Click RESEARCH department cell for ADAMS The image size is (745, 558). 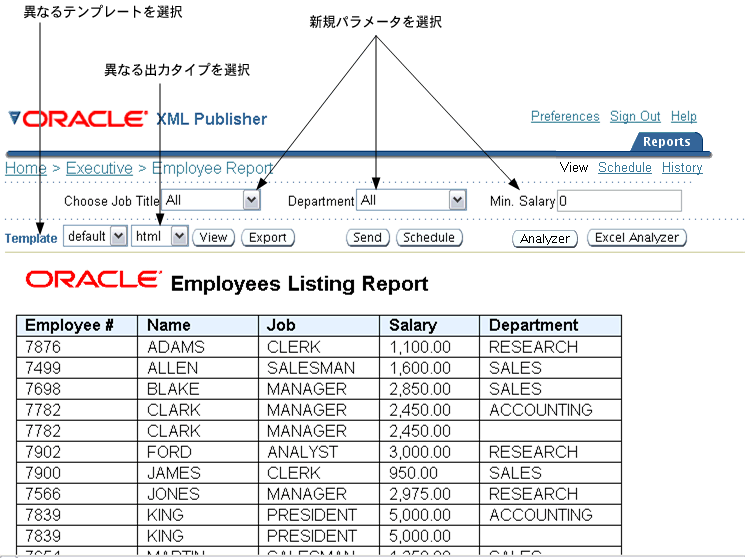(x=551, y=347)
